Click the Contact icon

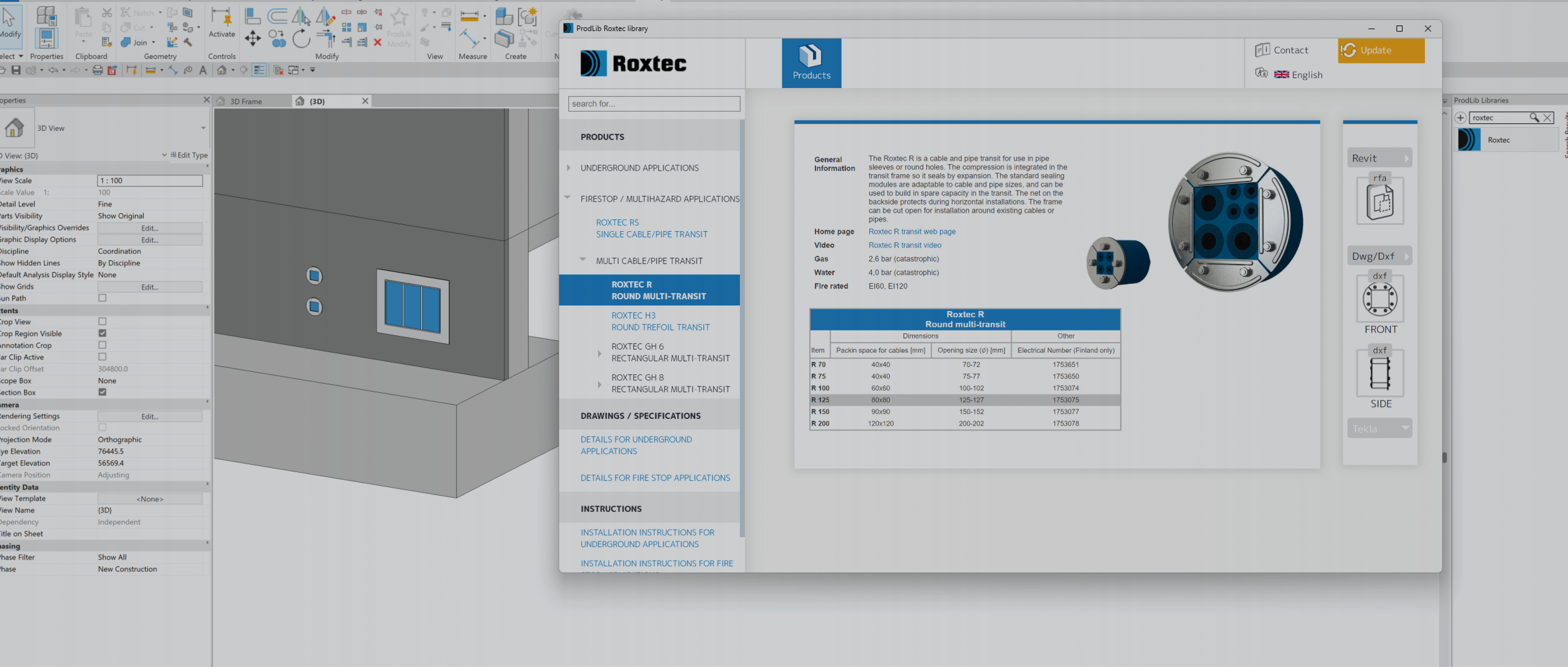tap(1262, 50)
